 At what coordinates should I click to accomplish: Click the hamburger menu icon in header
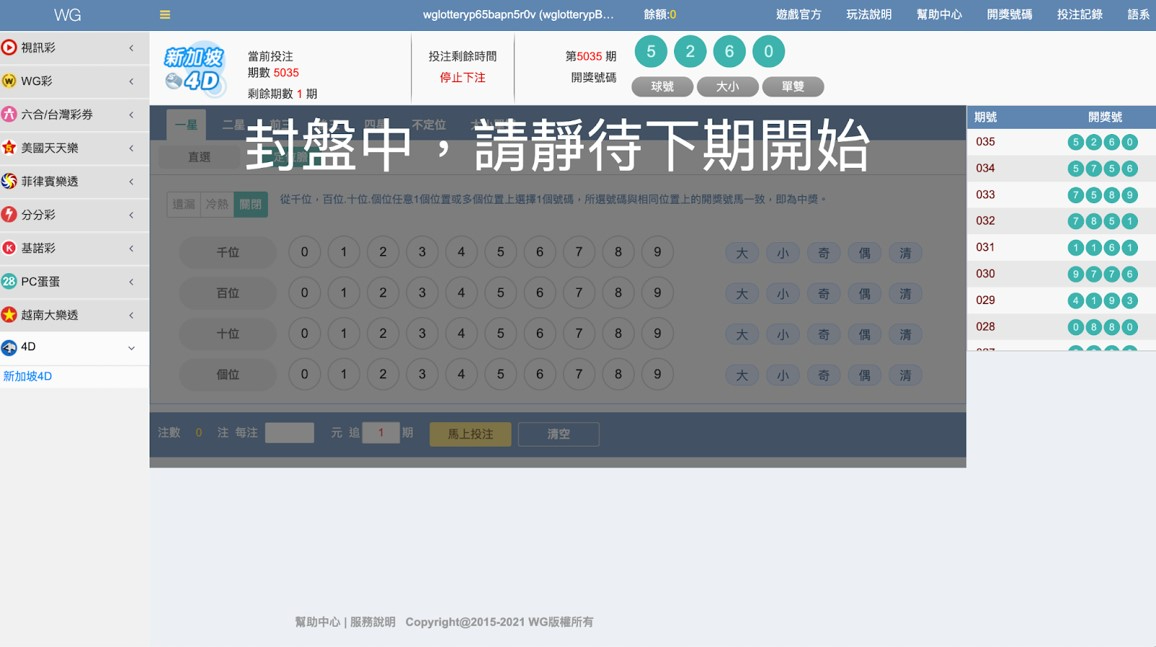click(165, 15)
